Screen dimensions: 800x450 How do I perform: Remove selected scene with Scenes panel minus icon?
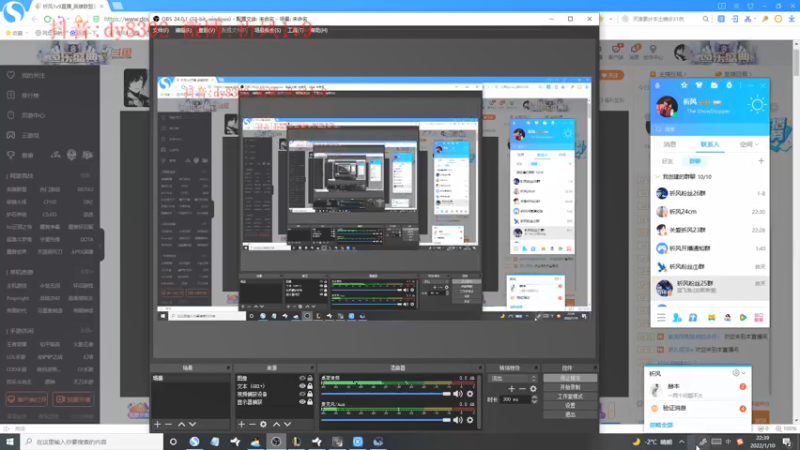(x=168, y=424)
